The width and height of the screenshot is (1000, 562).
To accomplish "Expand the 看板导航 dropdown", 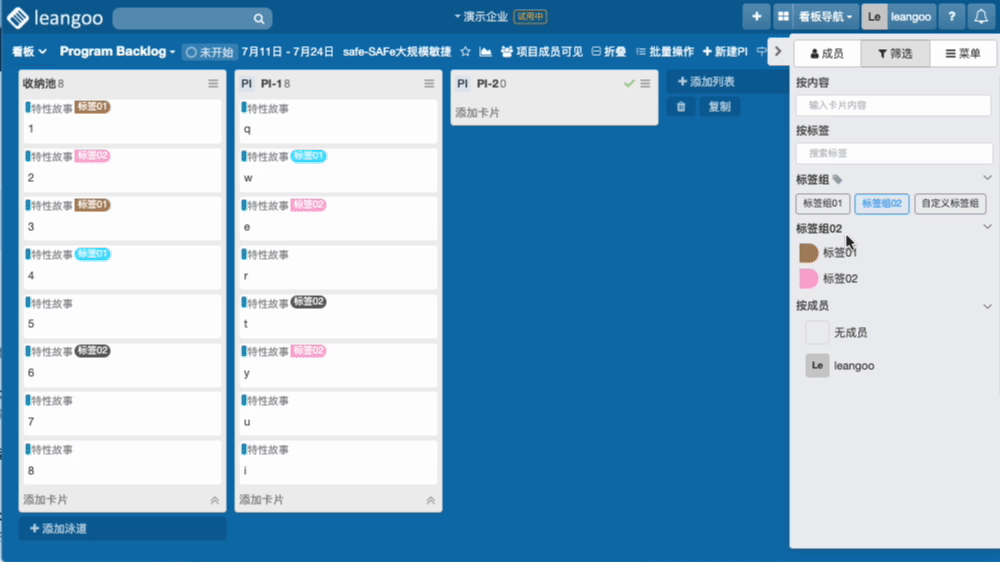I will tap(826, 17).
